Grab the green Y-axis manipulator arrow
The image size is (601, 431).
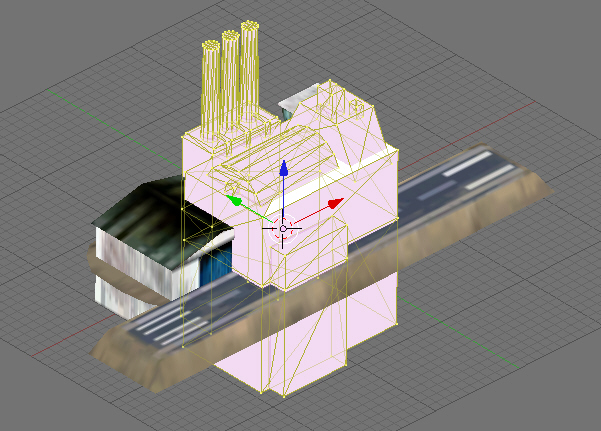tap(233, 200)
